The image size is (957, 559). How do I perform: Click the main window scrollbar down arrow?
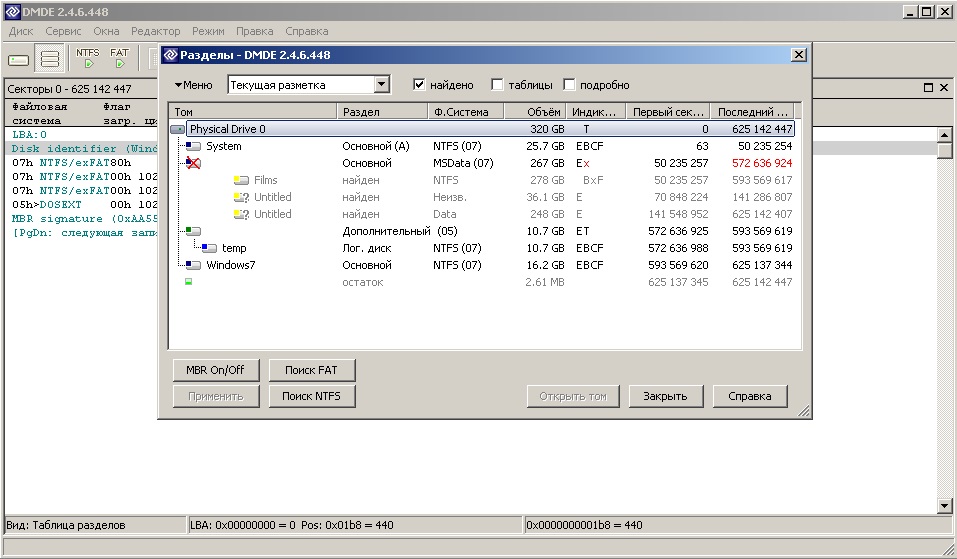[x=944, y=506]
